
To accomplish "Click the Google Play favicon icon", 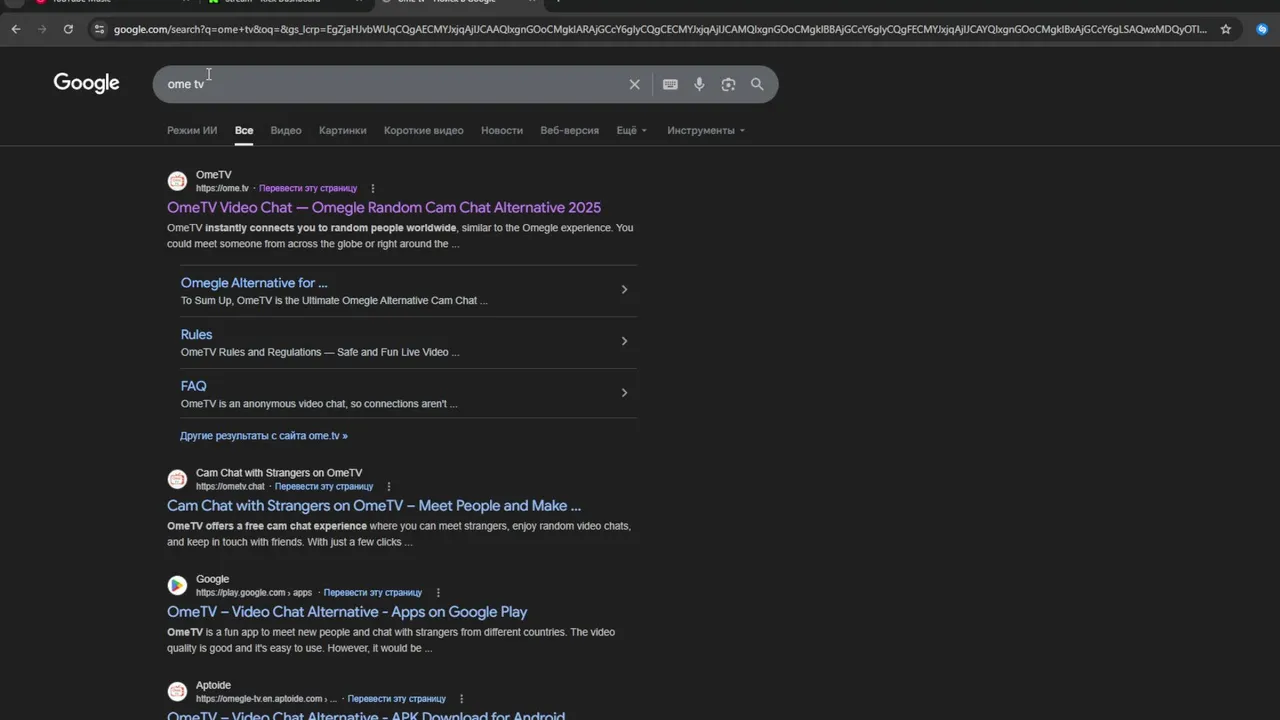I will 177,585.
